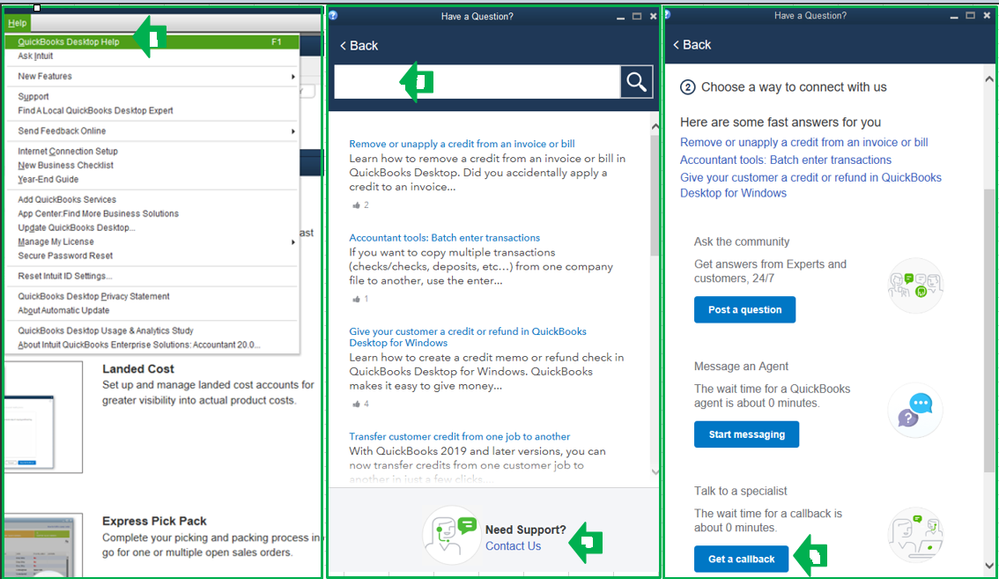Minimize the right Have a Question window
The image size is (999, 579).
point(954,17)
